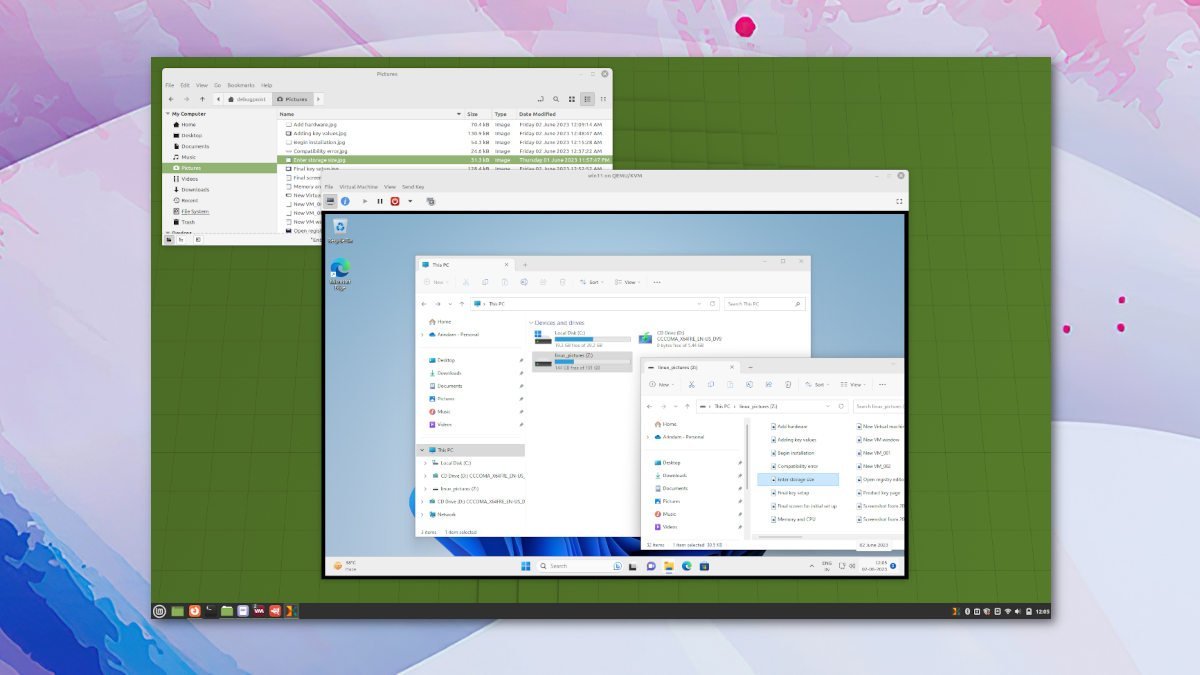Open Documents in the Pictures file manager sidebar

click(194, 146)
